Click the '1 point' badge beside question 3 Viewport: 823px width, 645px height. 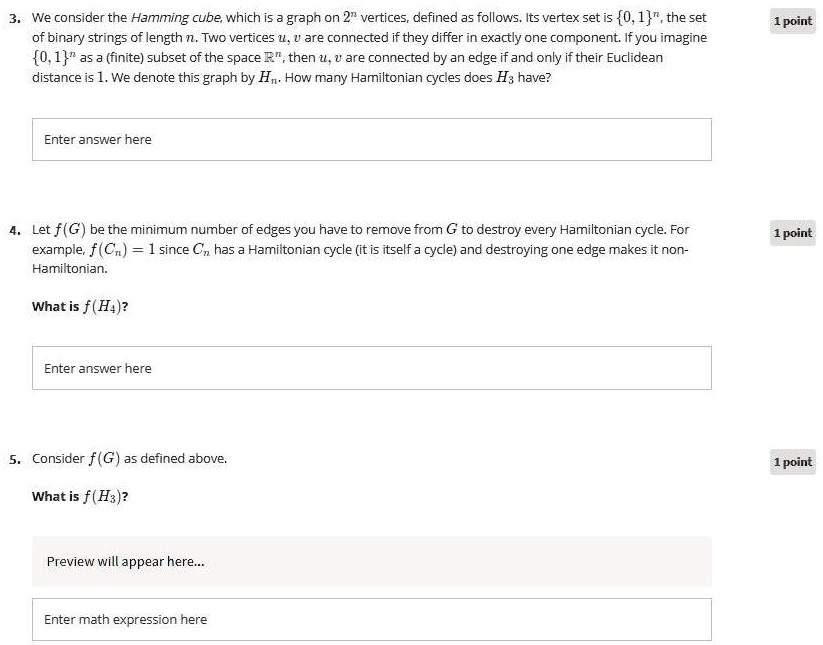pos(791,20)
